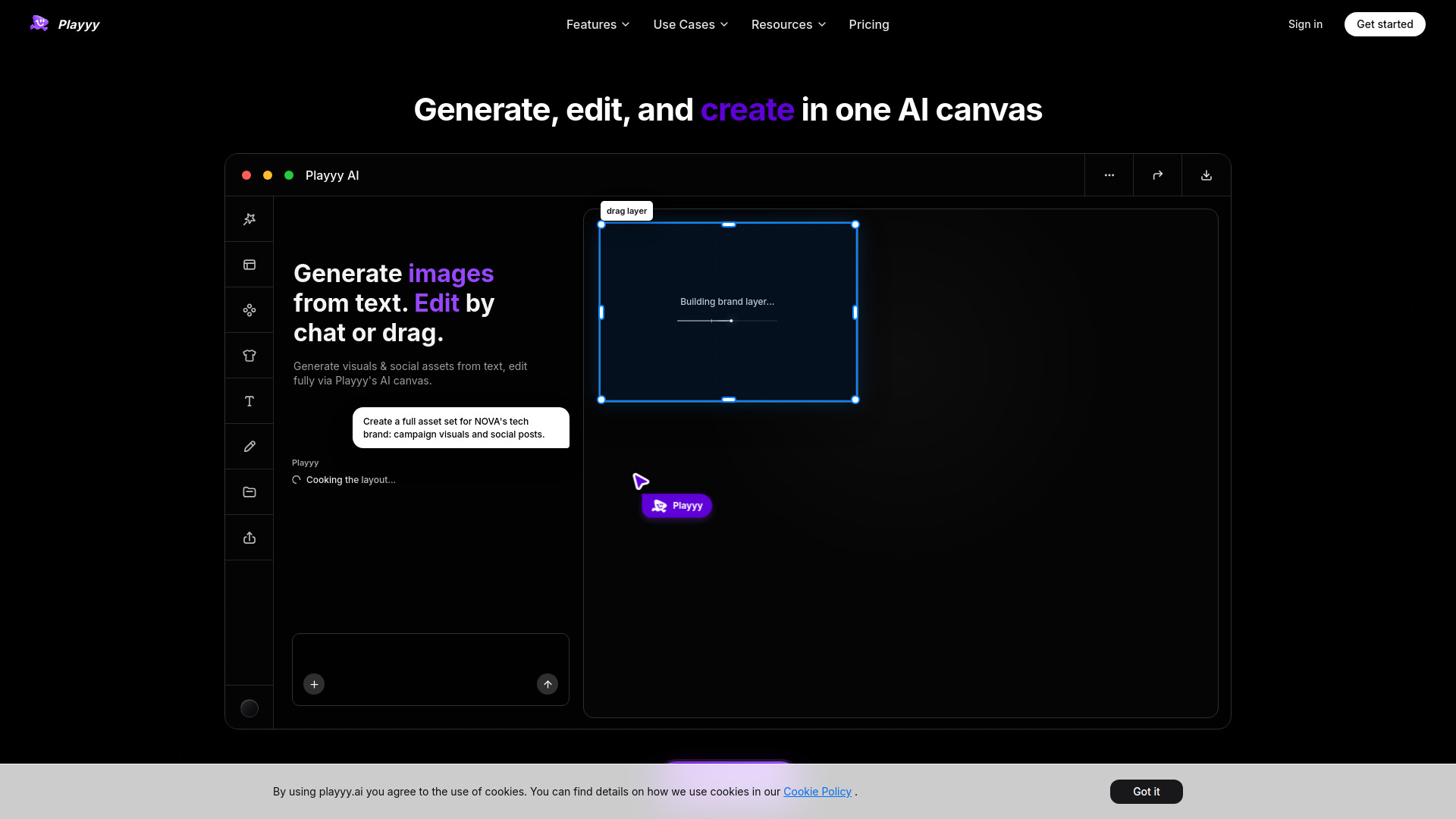Viewport: 1456px width, 819px height.
Task: Click Sign in
Action: click(x=1305, y=24)
